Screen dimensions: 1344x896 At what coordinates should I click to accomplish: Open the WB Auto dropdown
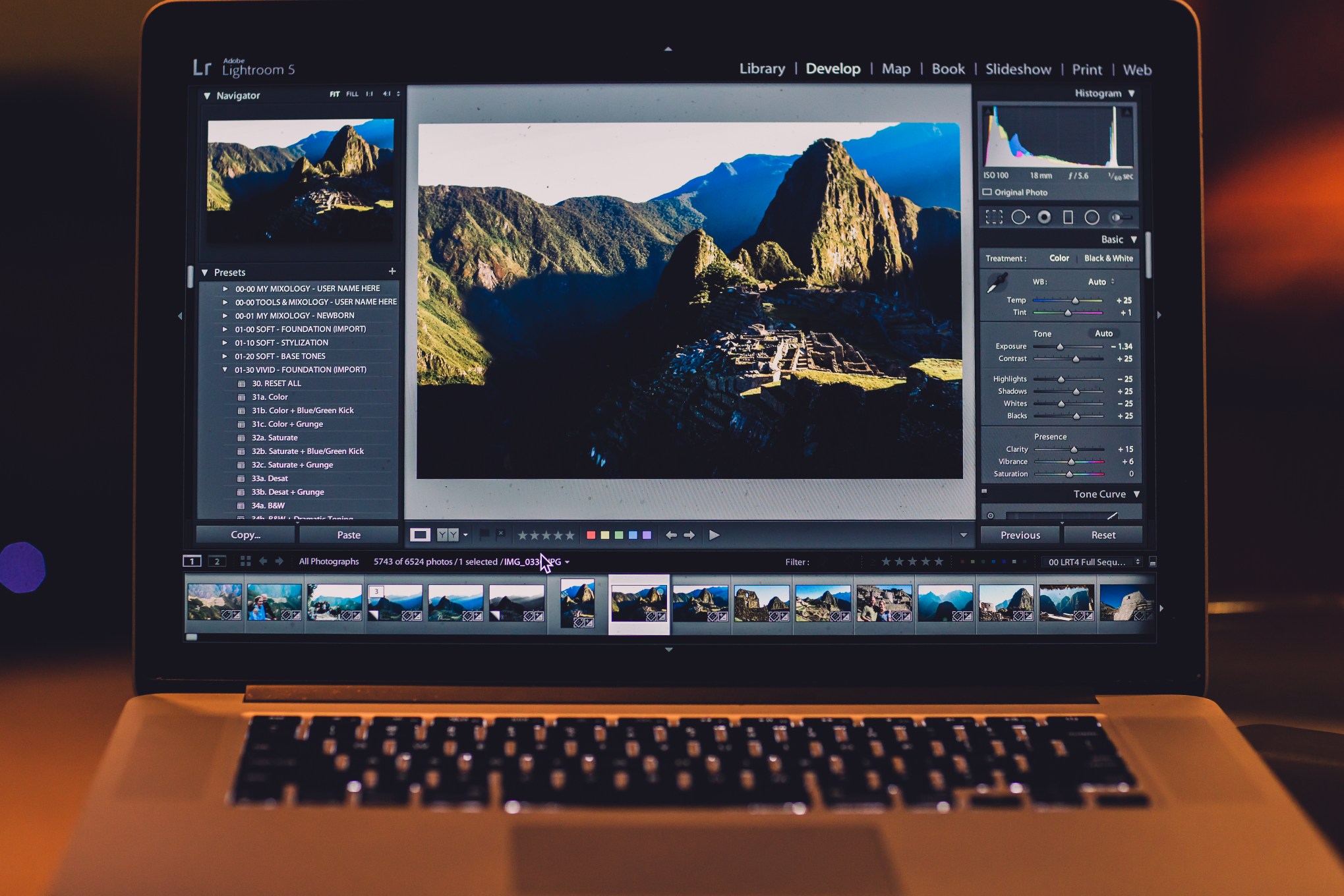coord(1101,282)
